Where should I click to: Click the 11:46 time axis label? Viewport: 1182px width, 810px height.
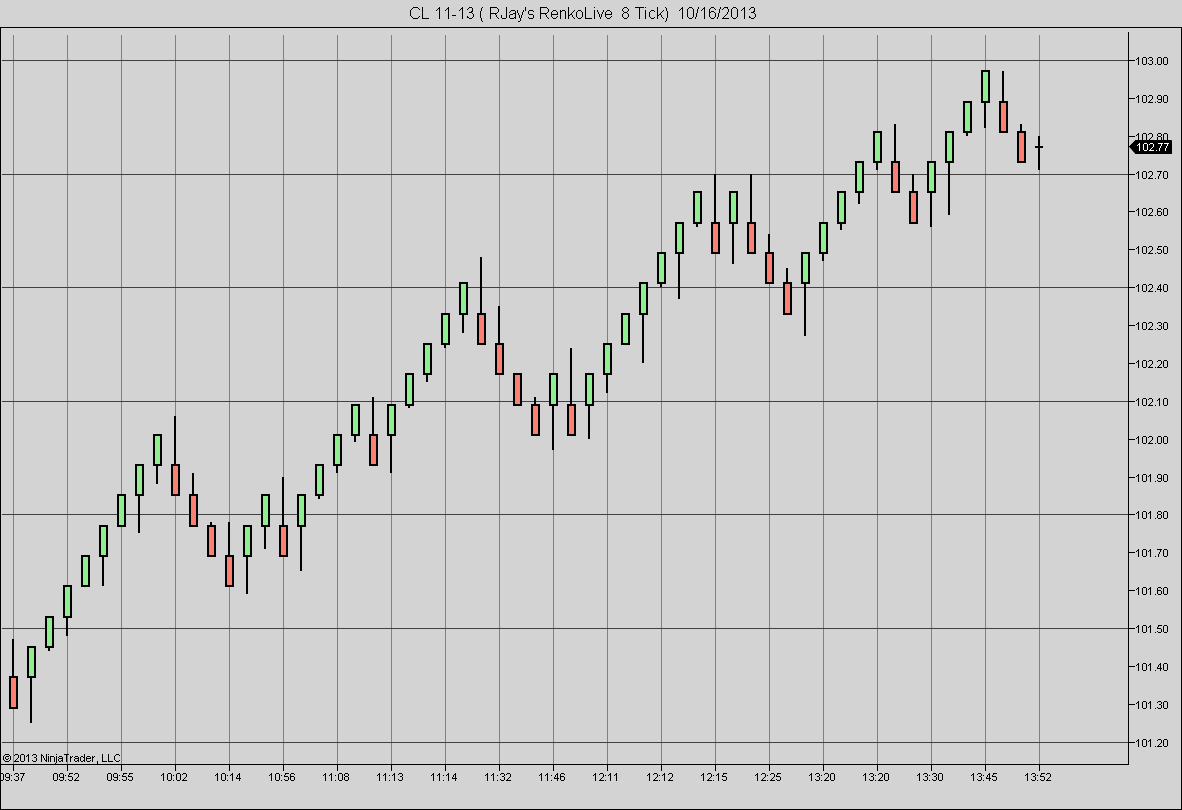point(552,777)
